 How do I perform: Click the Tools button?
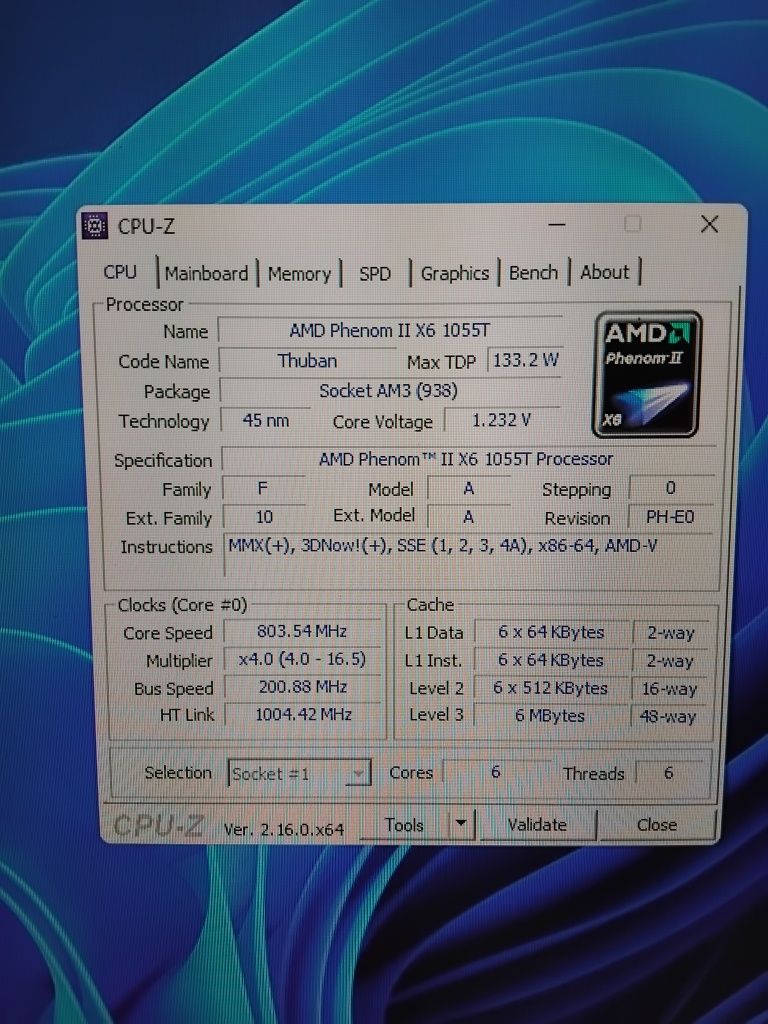pyautogui.click(x=404, y=825)
